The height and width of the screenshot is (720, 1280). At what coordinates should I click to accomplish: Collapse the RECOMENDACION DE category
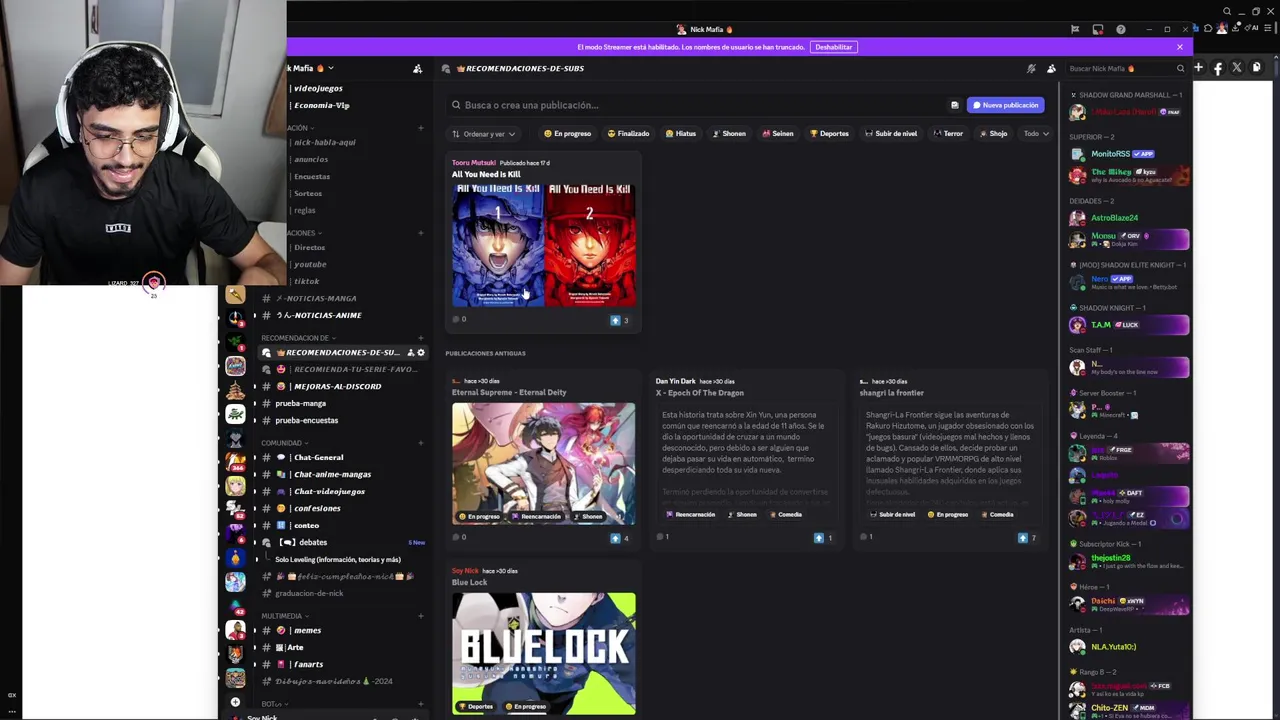click(x=298, y=338)
